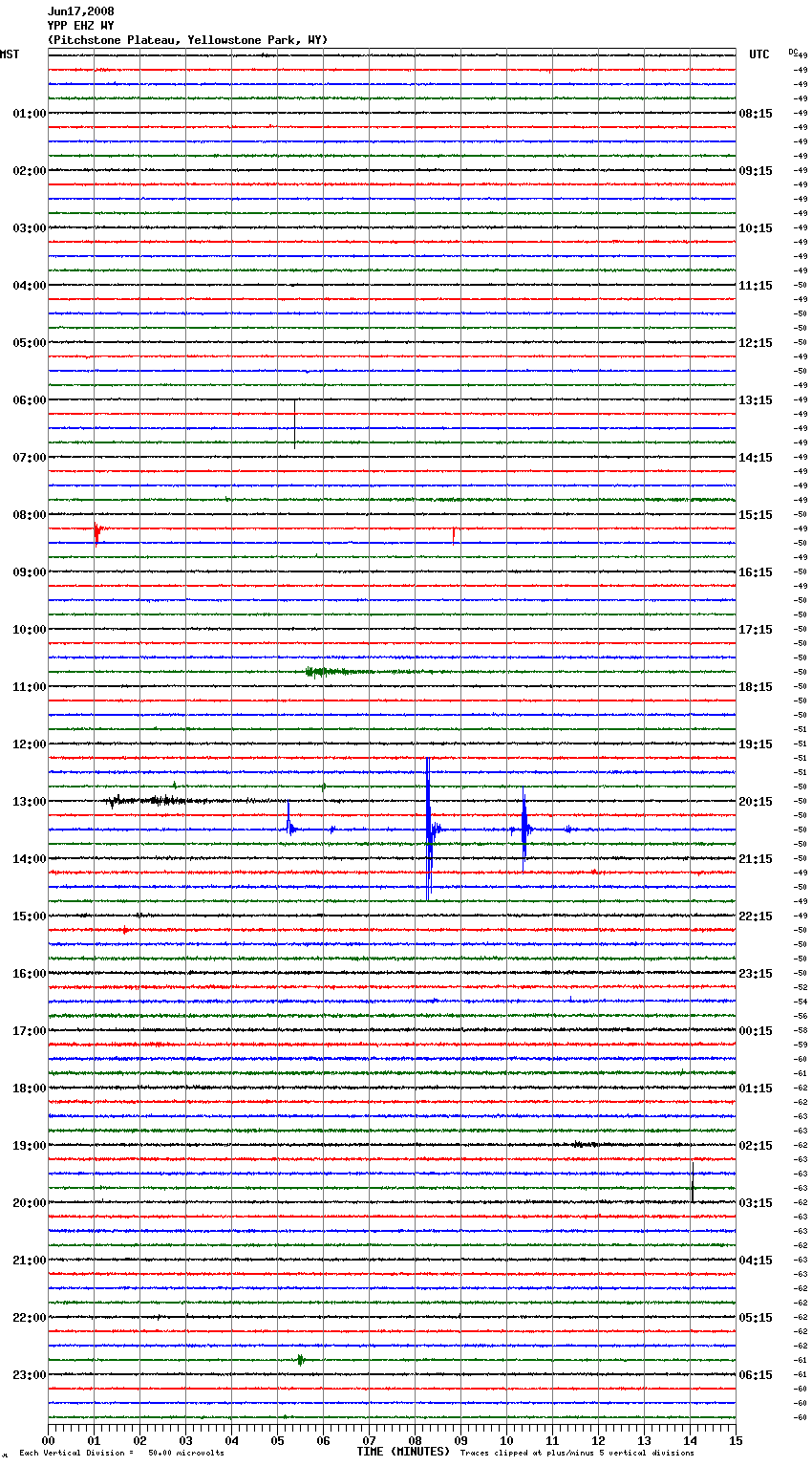Click the 08:15 UTC time label
Viewport: 812px width, 1466px height.
tap(756, 114)
